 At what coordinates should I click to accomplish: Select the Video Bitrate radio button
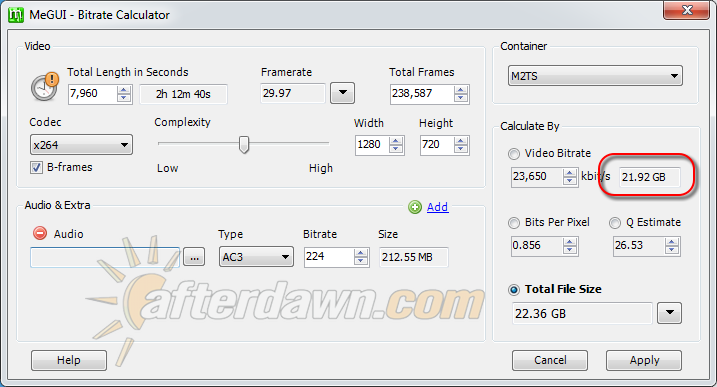(x=514, y=154)
